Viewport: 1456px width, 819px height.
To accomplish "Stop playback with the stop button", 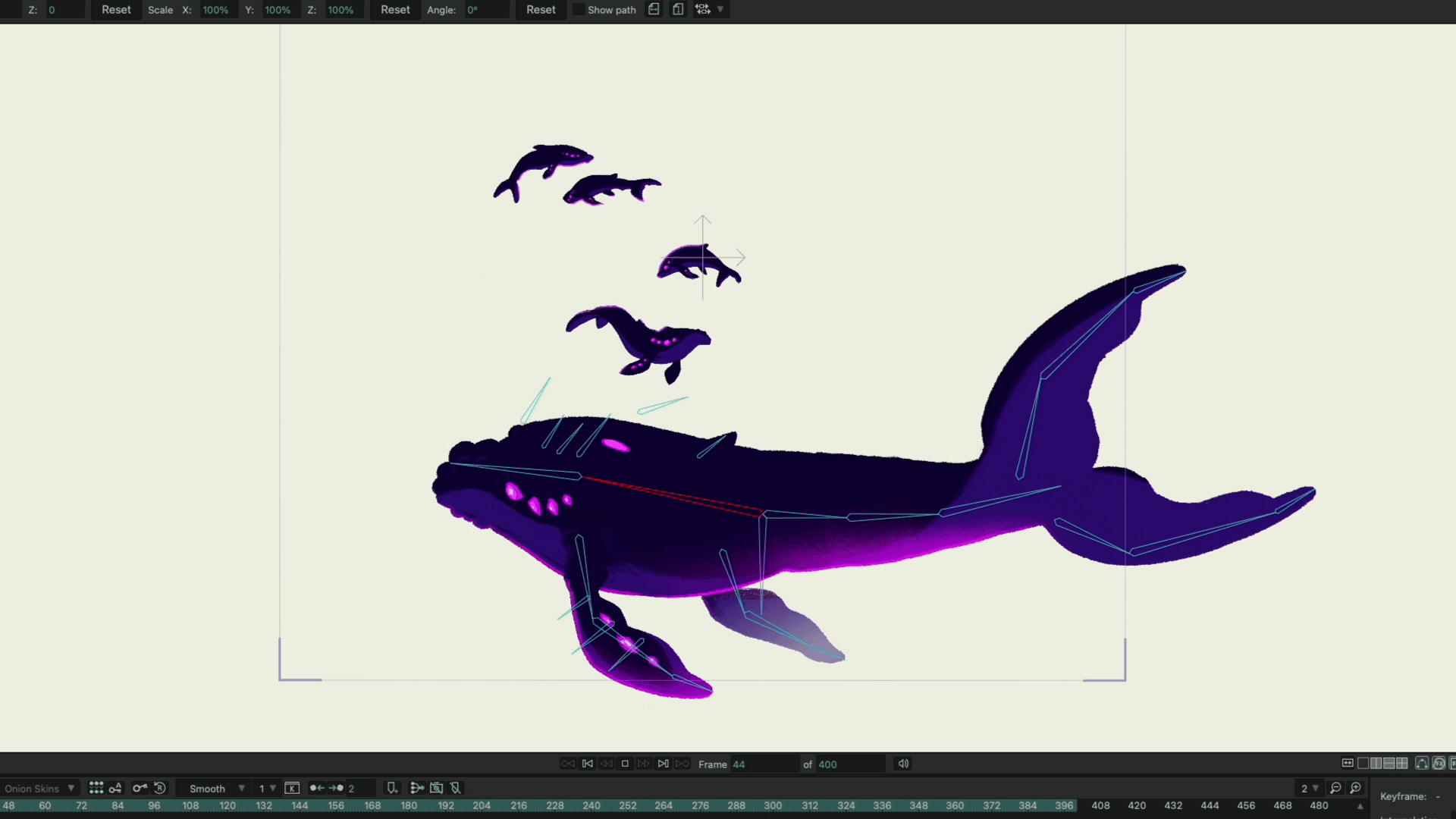I will click(625, 764).
